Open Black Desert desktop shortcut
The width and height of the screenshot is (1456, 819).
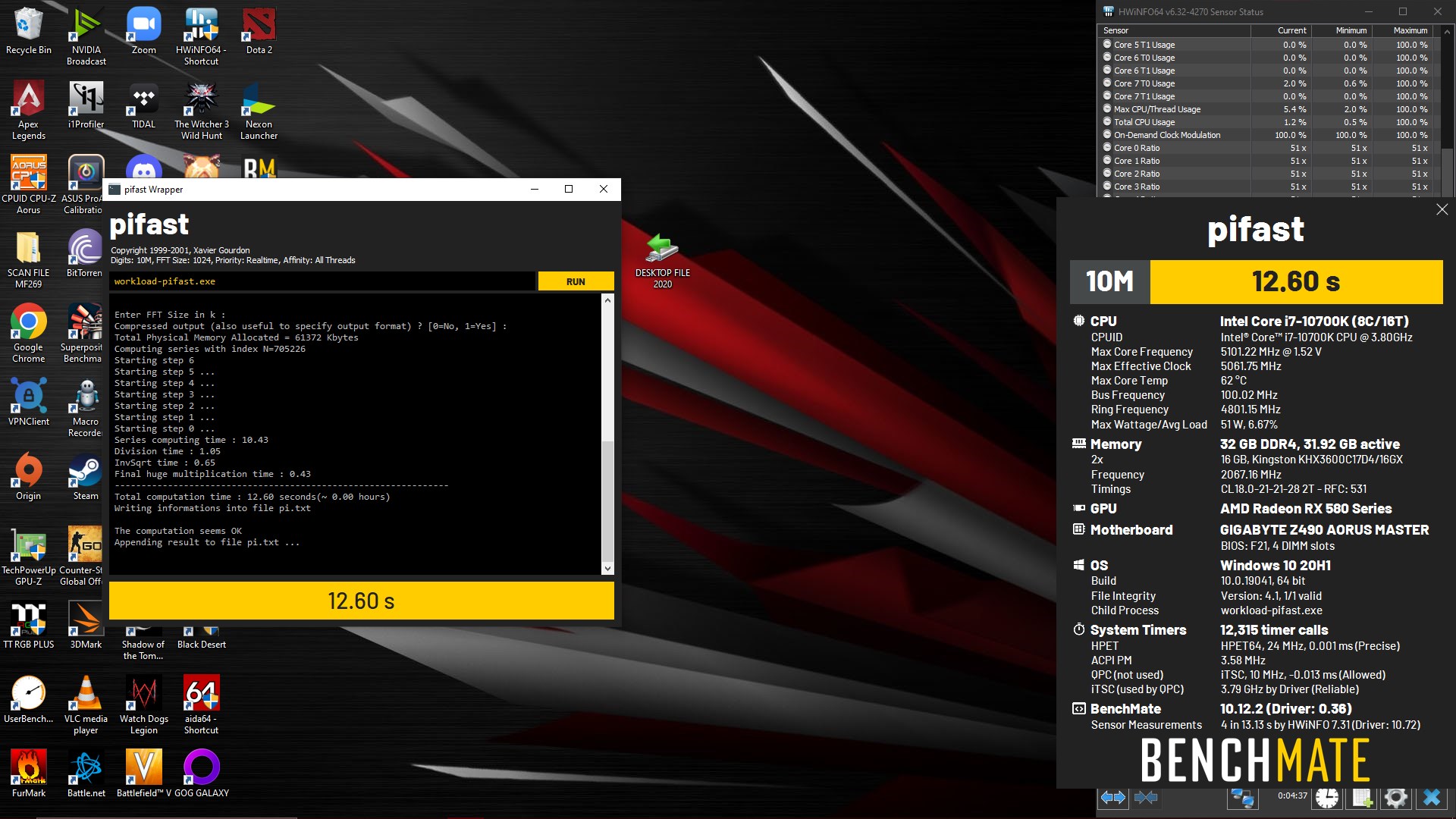click(x=201, y=639)
